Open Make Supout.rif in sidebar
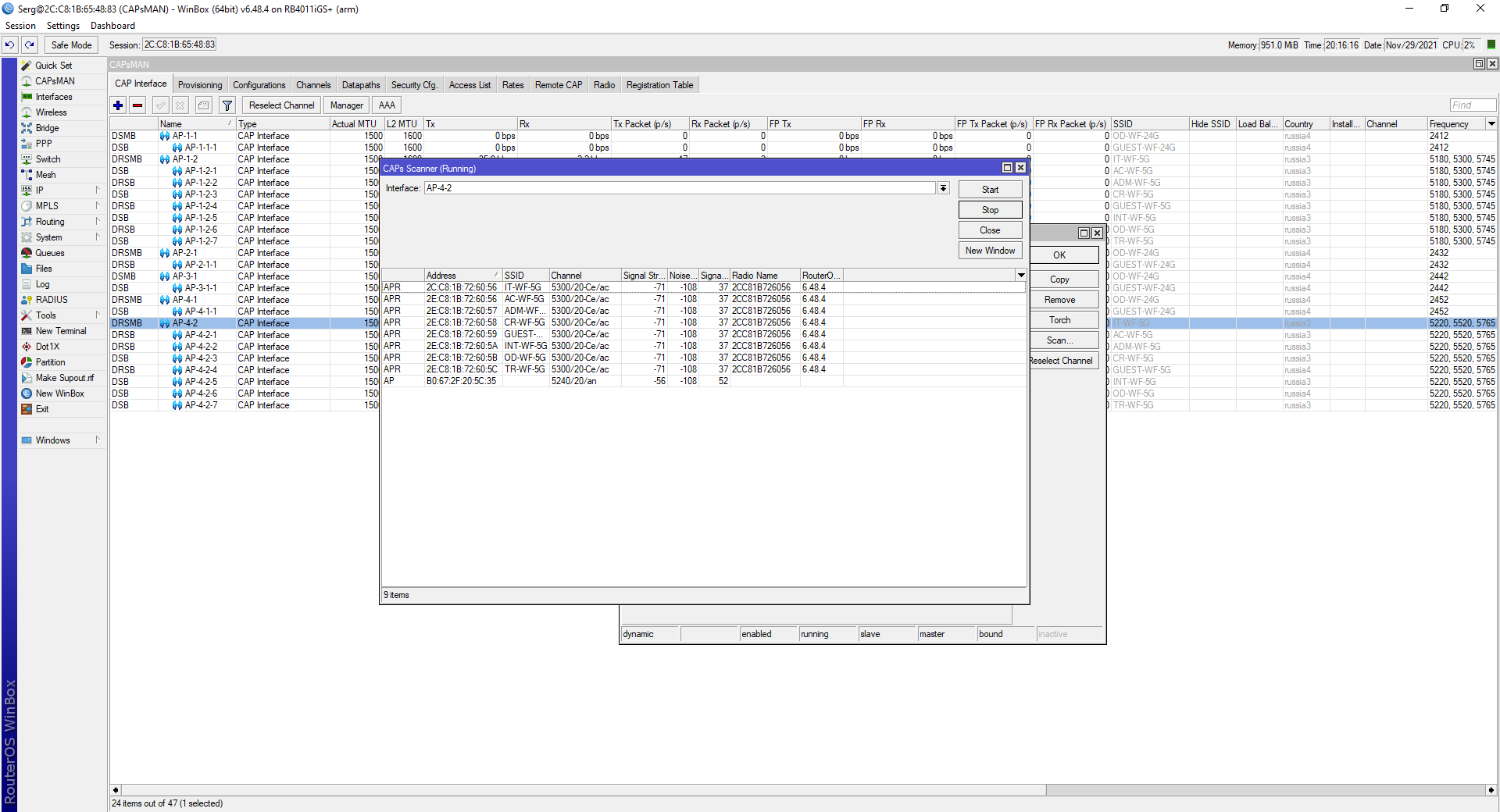This screenshot has width=1500, height=812. (64, 378)
